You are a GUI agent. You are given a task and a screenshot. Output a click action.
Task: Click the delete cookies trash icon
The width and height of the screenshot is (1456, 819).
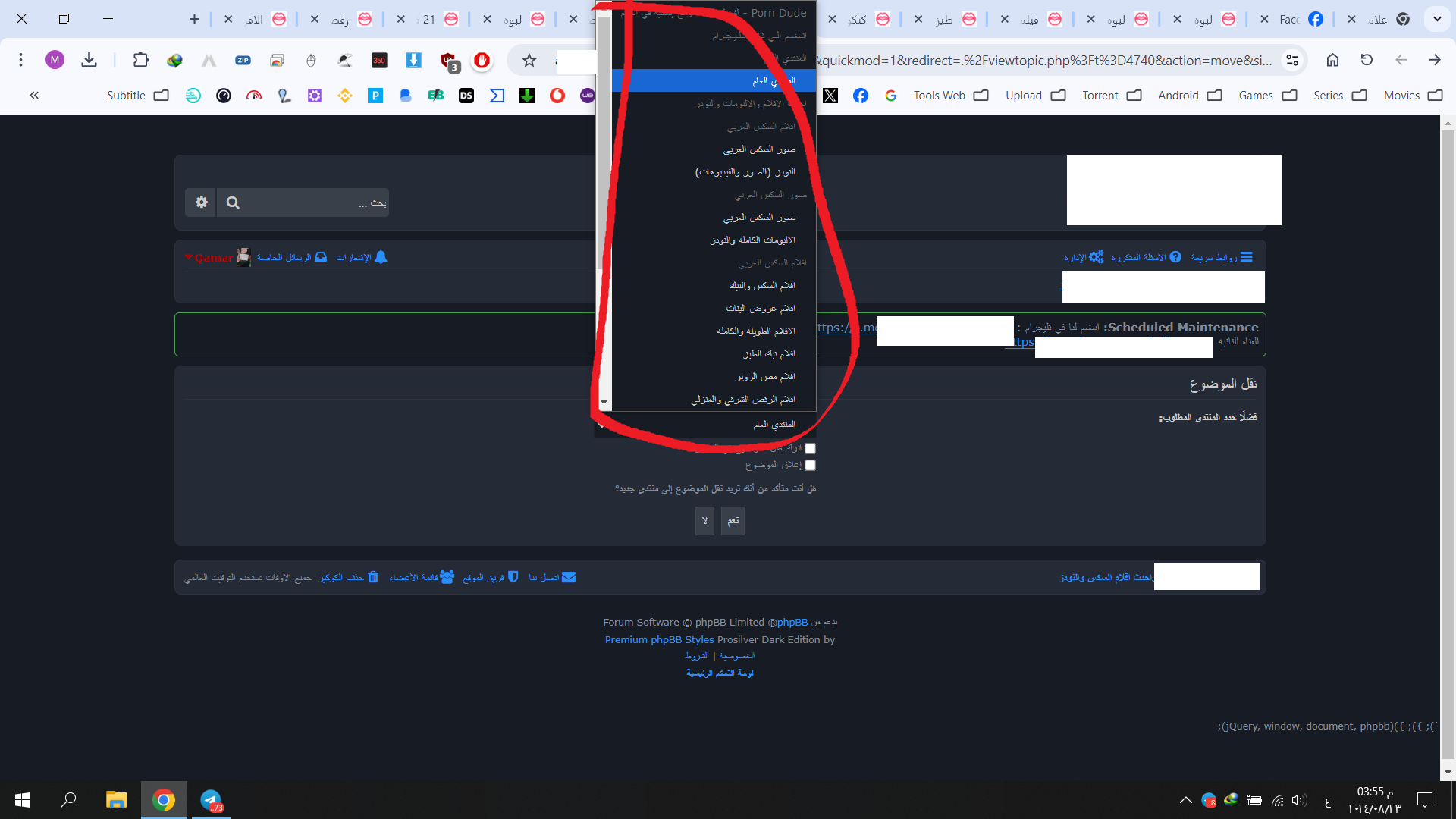[x=372, y=577]
